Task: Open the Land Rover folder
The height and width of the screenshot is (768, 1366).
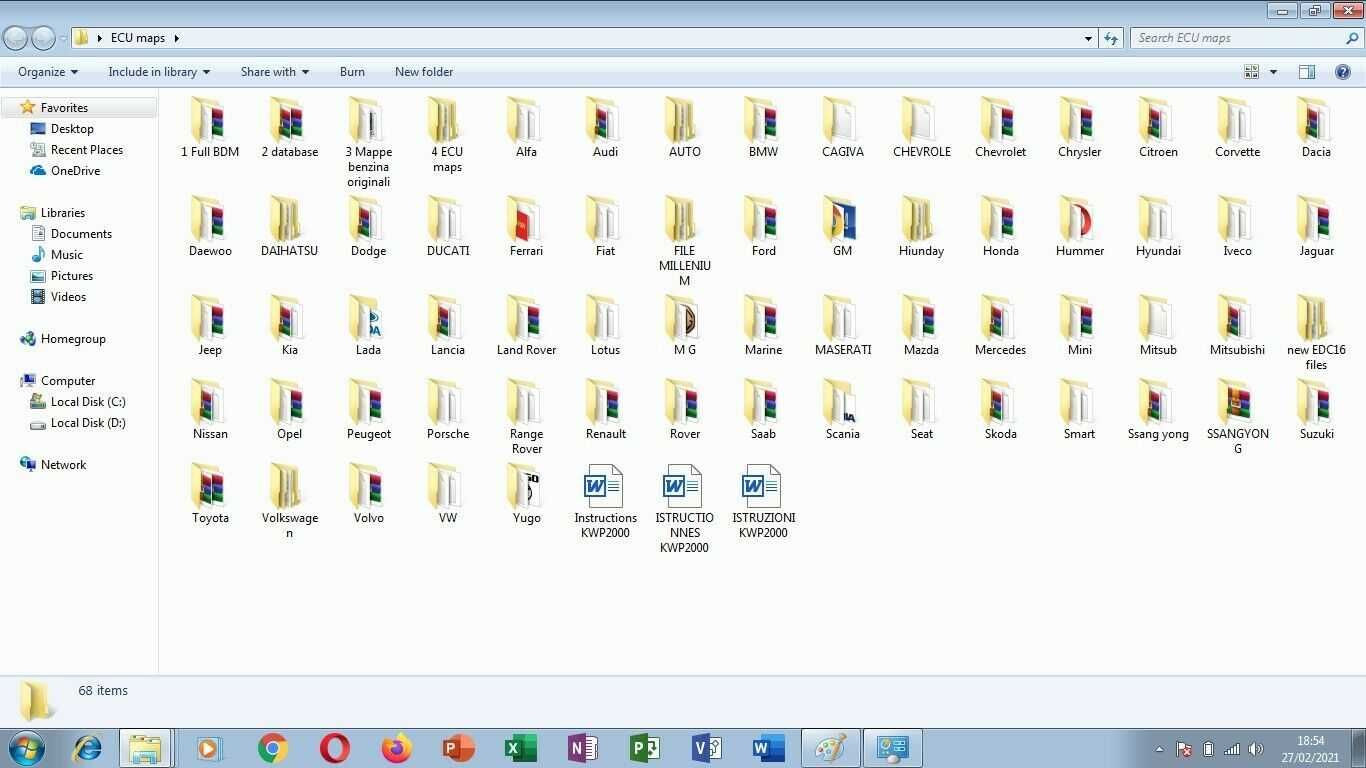Action: [526, 325]
